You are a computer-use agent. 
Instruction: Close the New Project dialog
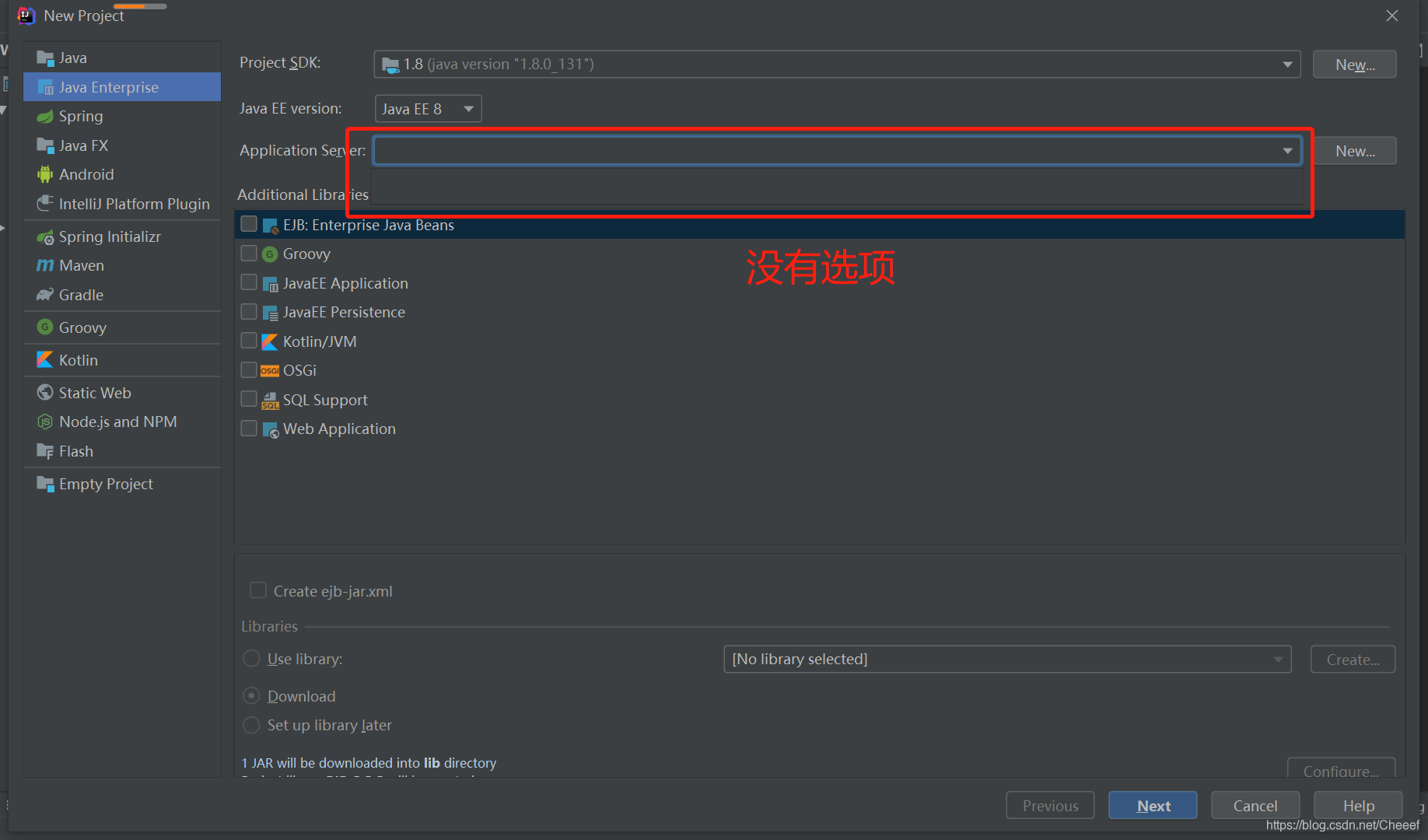point(1392,16)
